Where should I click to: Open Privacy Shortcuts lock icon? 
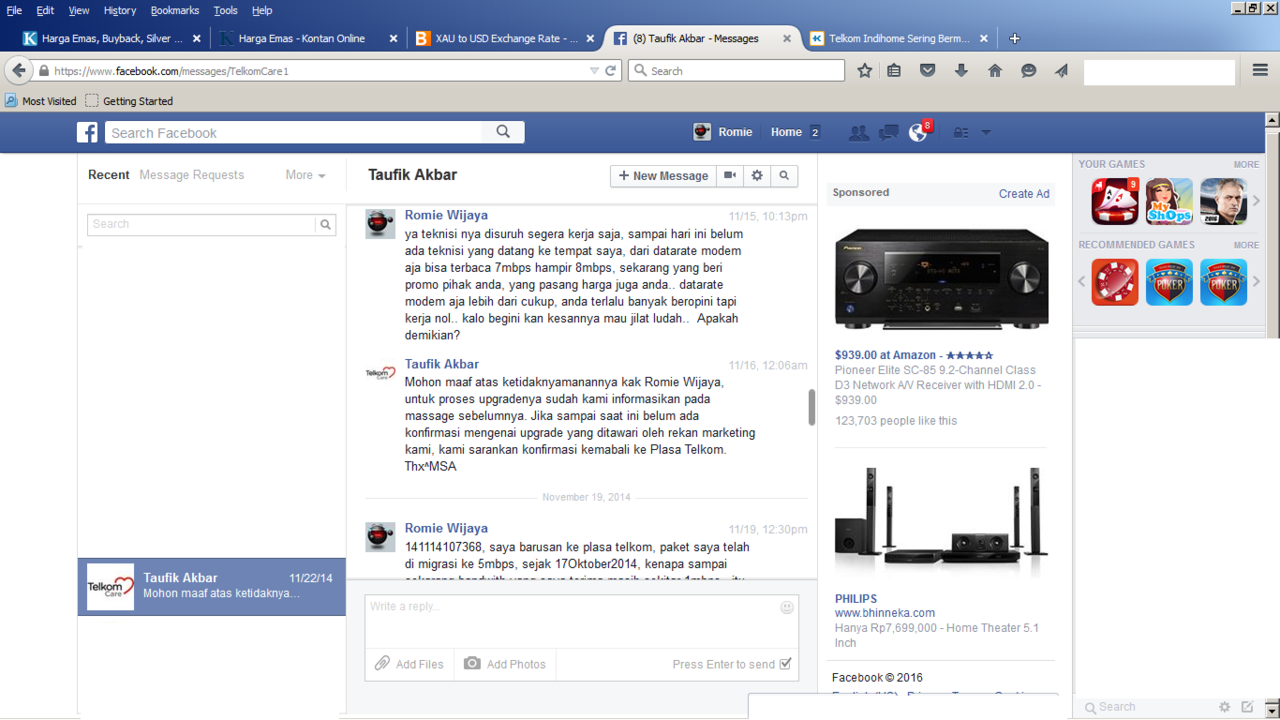pos(961,132)
